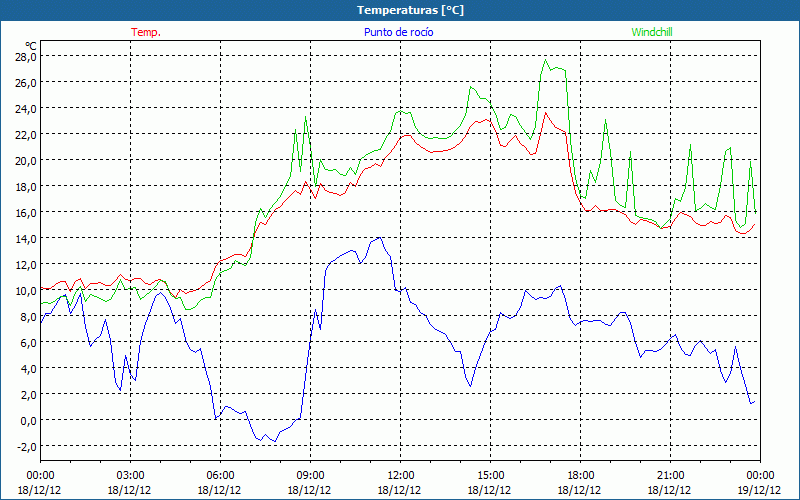Click the 03:00 time axis label
The image size is (800, 500).
(x=130, y=476)
